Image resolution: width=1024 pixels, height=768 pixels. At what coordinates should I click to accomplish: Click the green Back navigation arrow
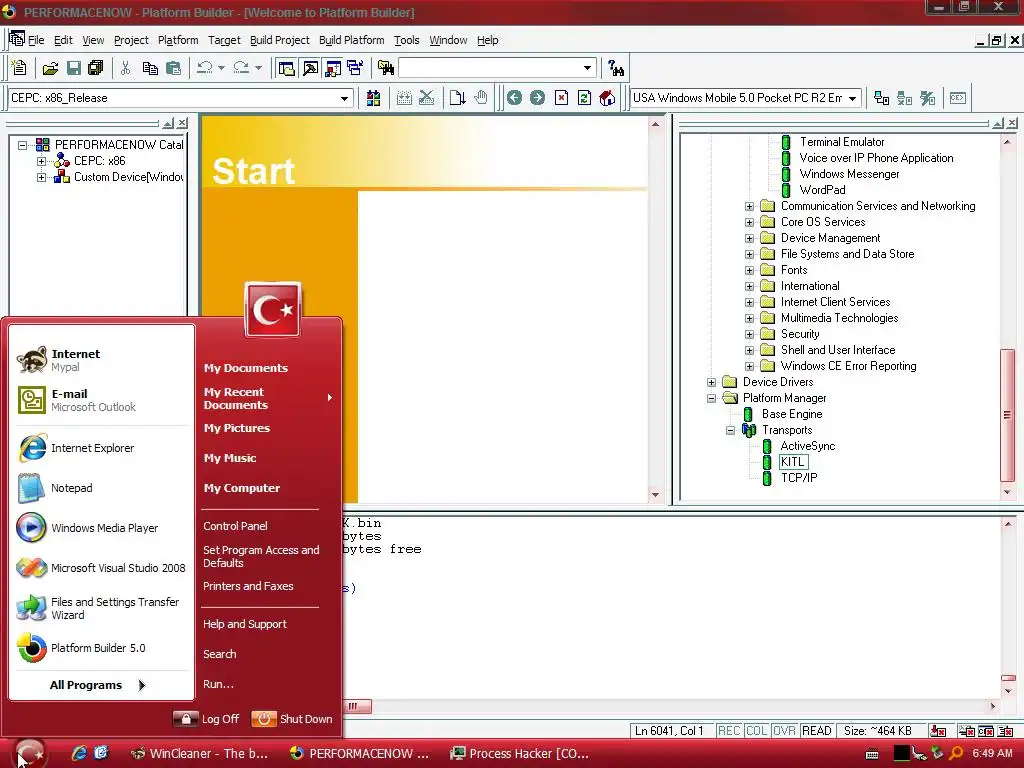pyautogui.click(x=514, y=98)
